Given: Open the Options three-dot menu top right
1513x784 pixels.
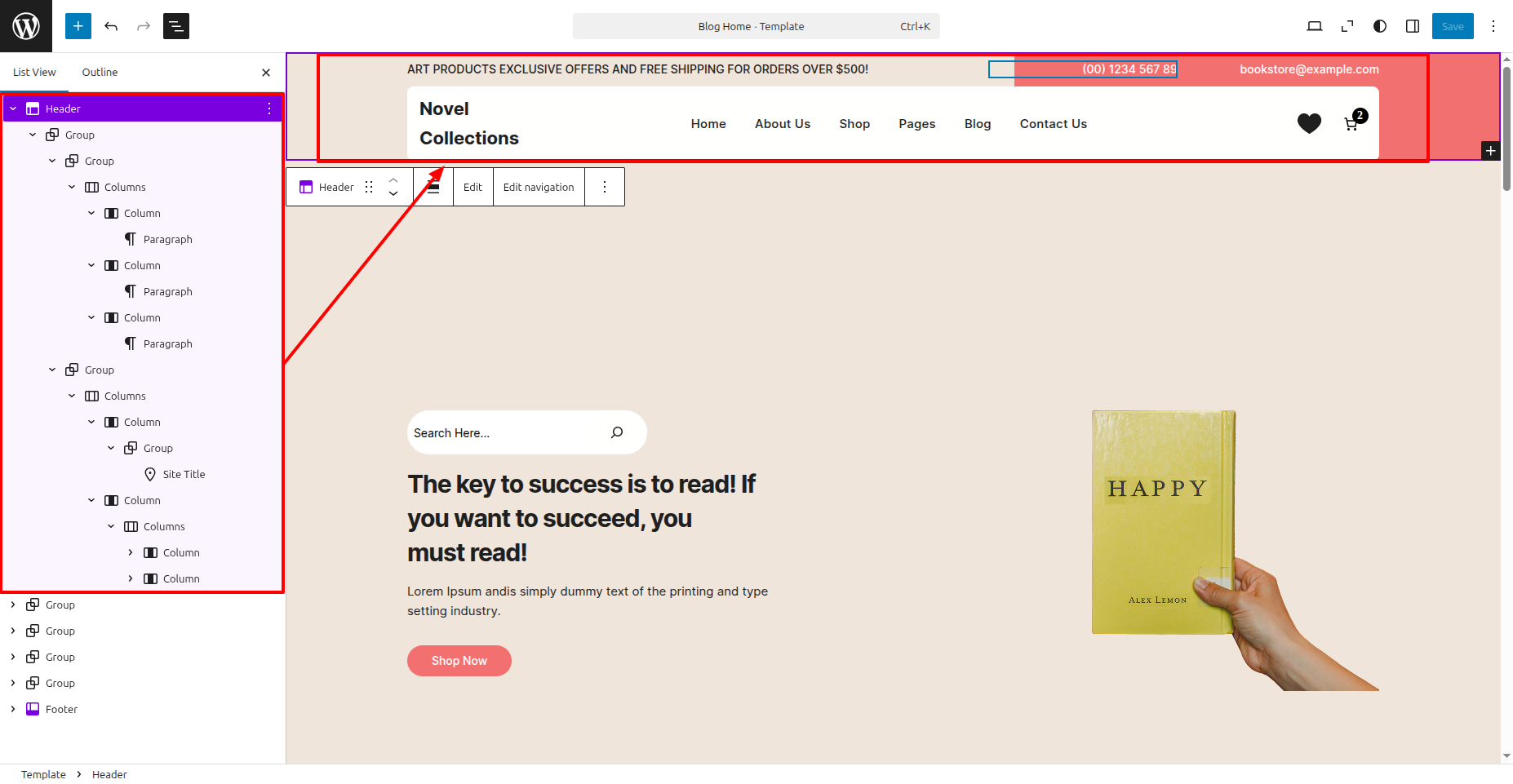Looking at the screenshot, I should tap(1493, 26).
